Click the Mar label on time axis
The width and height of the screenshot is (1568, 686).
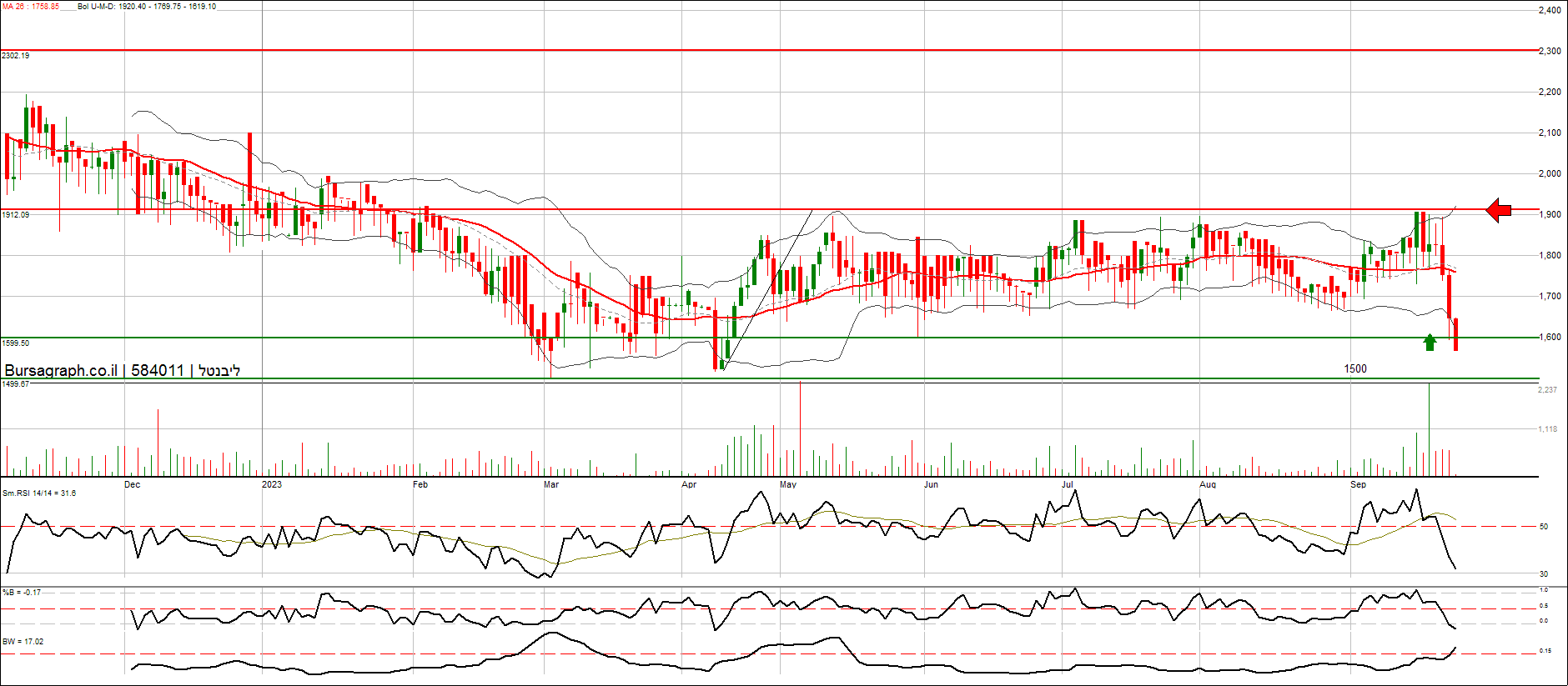tap(550, 484)
